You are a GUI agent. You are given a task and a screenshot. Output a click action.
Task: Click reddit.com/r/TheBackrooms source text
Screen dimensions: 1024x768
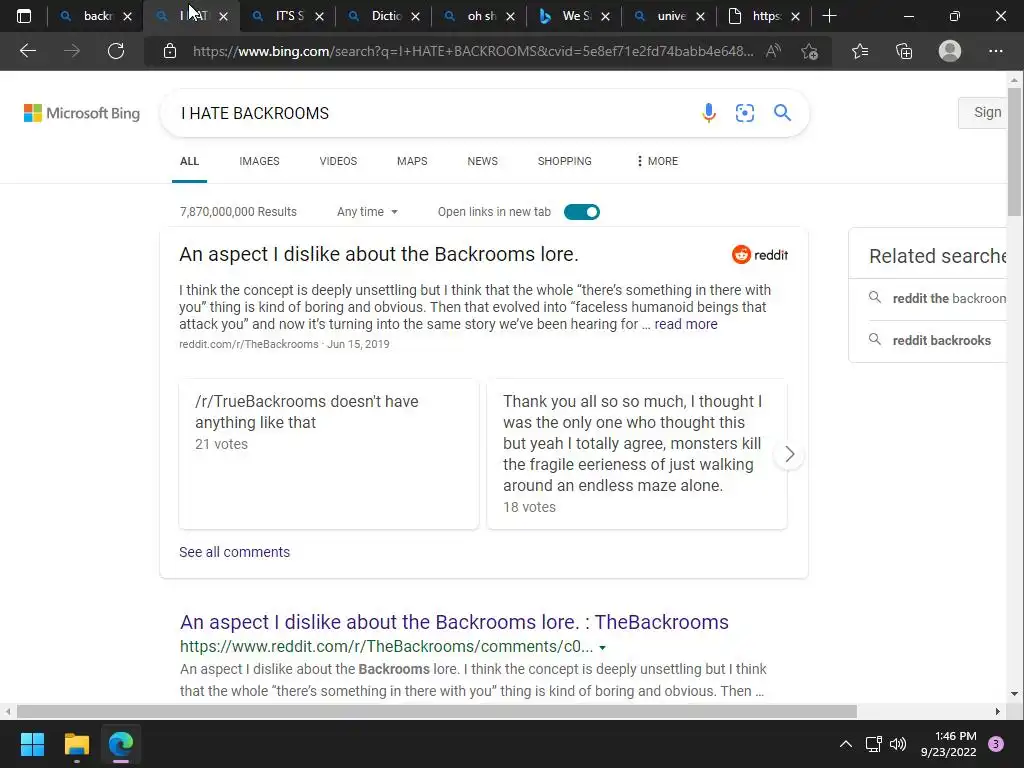tap(249, 344)
